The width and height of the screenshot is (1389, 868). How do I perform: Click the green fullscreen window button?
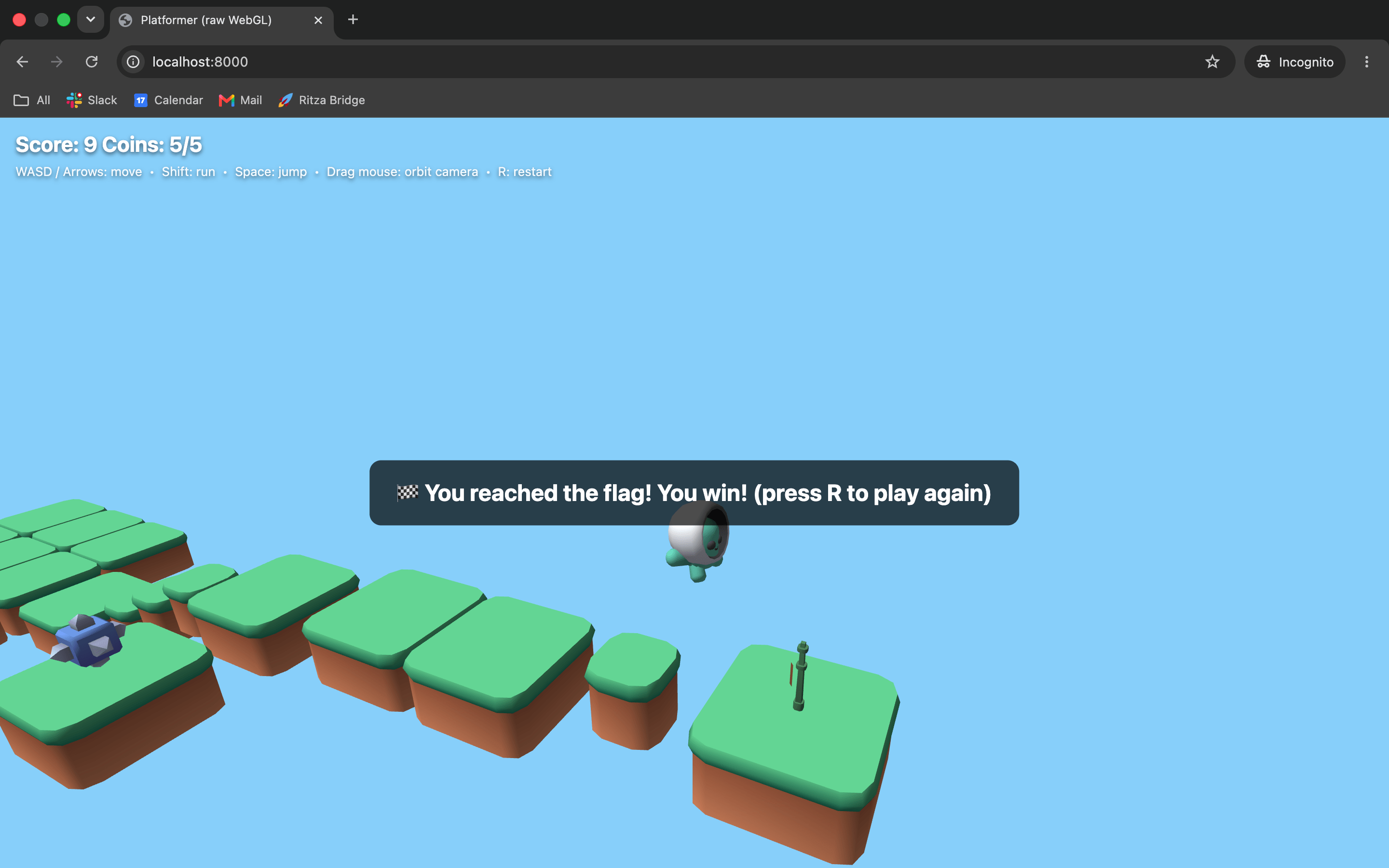pos(64,19)
